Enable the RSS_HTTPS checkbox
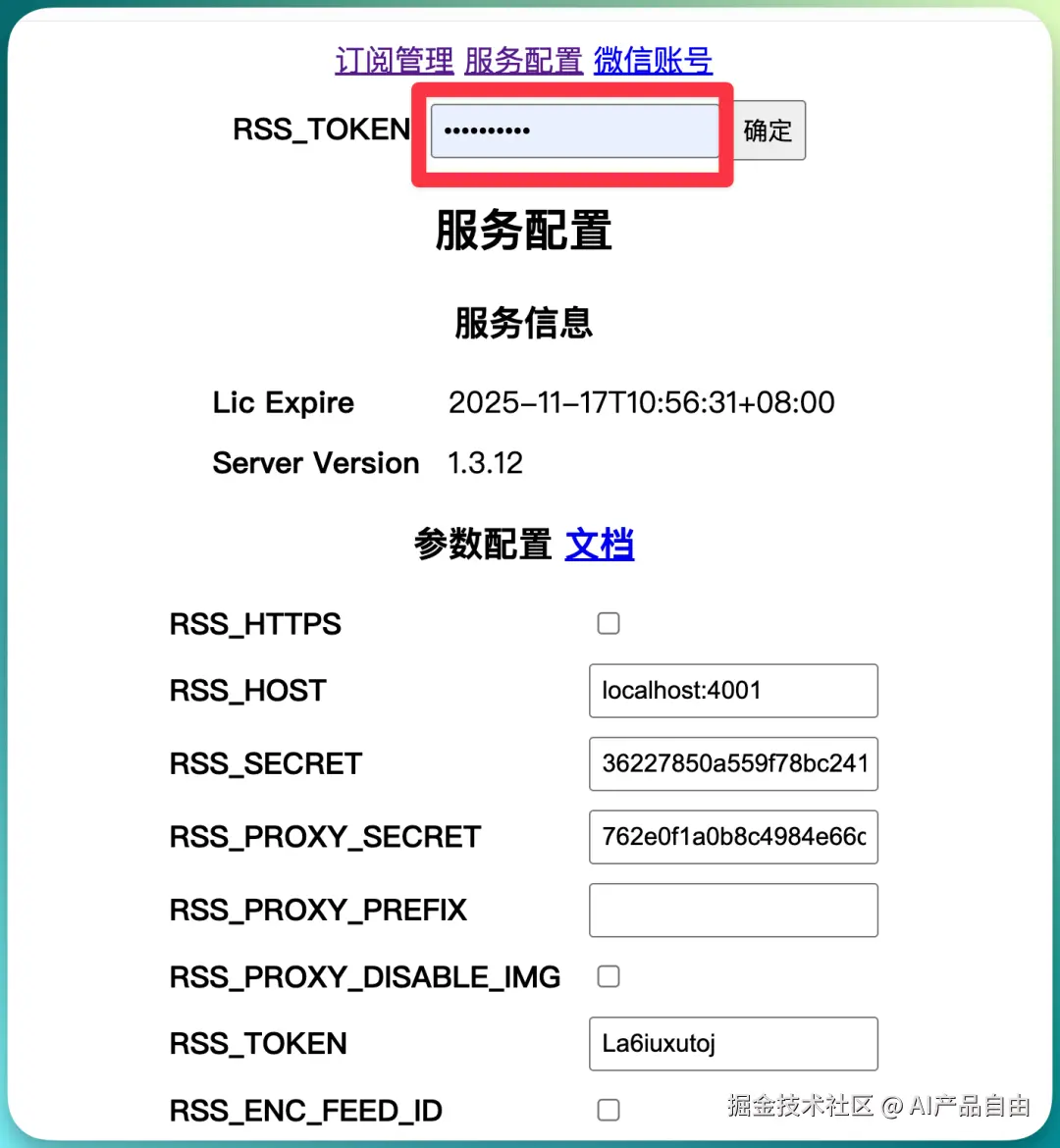The height and width of the screenshot is (1148, 1060). coord(608,624)
